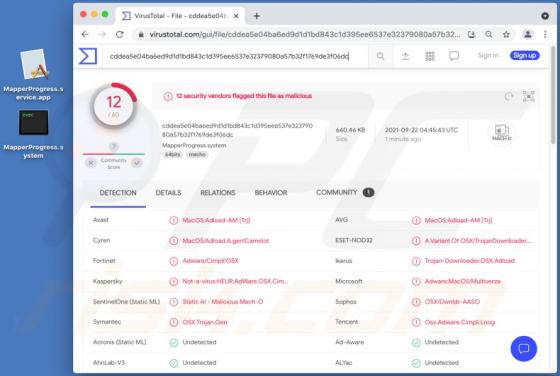Click the AhnLab-V3 vendor name
The image size is (560, 376).
point(109,362)
